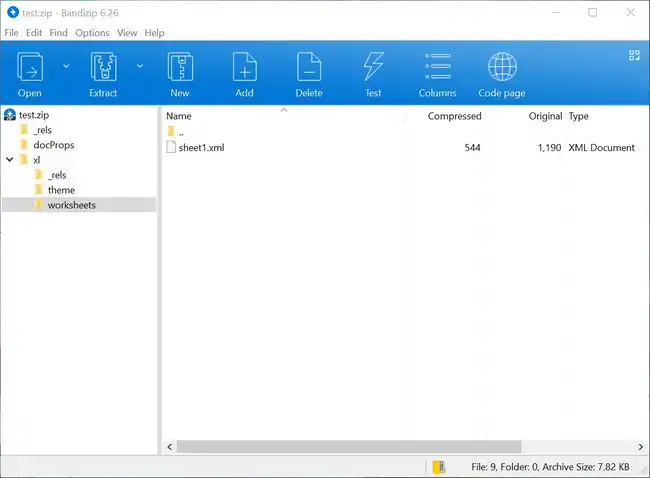Sort by the Name column header

pos(179,116)
